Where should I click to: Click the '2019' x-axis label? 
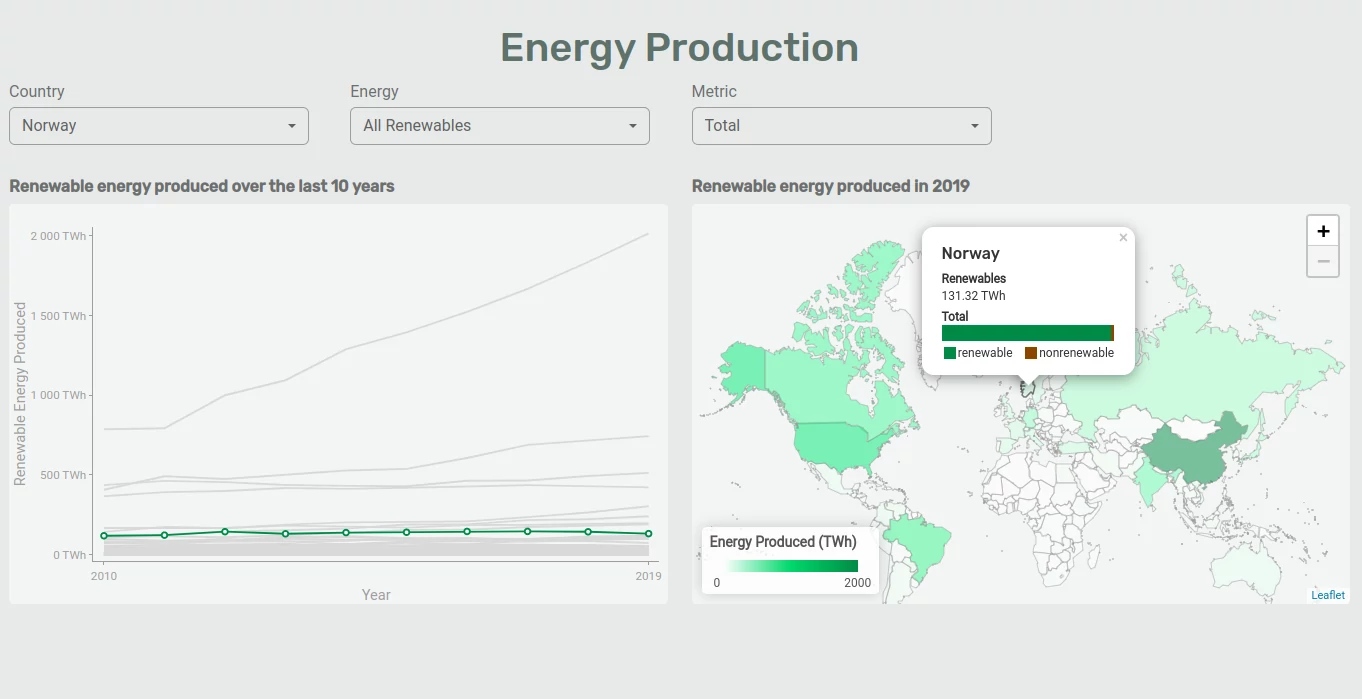click(649, 576)
